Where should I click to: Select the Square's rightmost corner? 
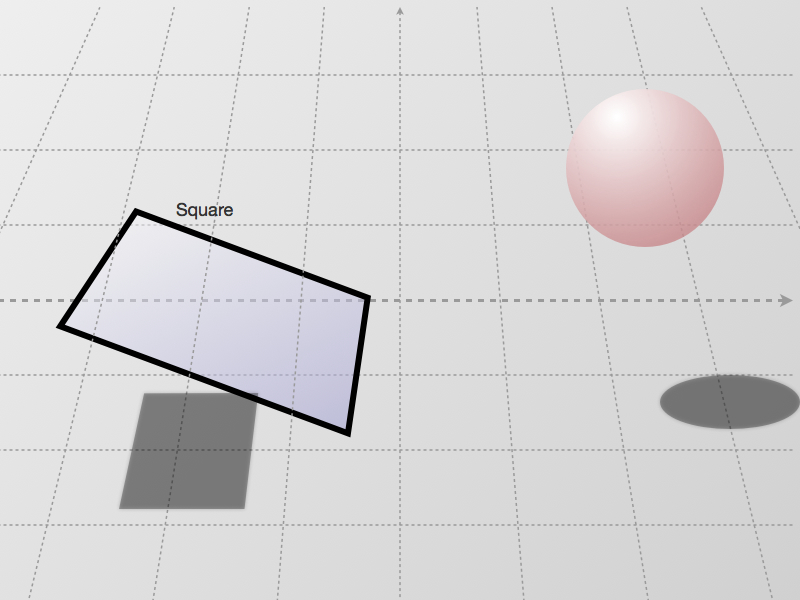368,298
